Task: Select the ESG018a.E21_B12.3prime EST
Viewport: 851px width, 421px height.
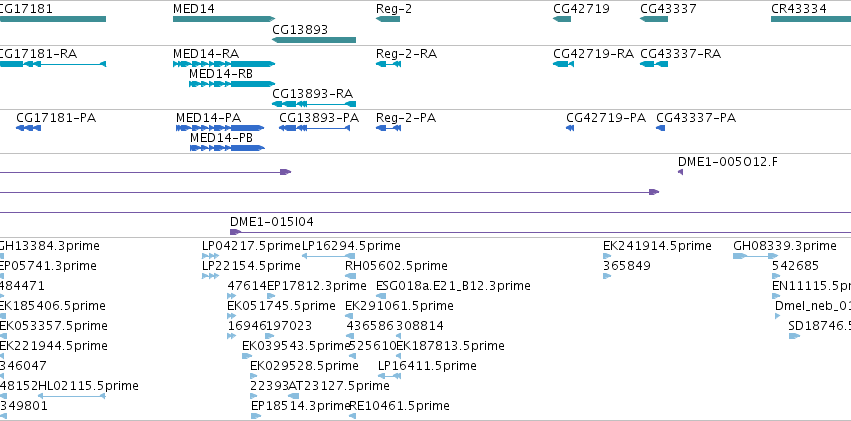Action: click(380, 296)
